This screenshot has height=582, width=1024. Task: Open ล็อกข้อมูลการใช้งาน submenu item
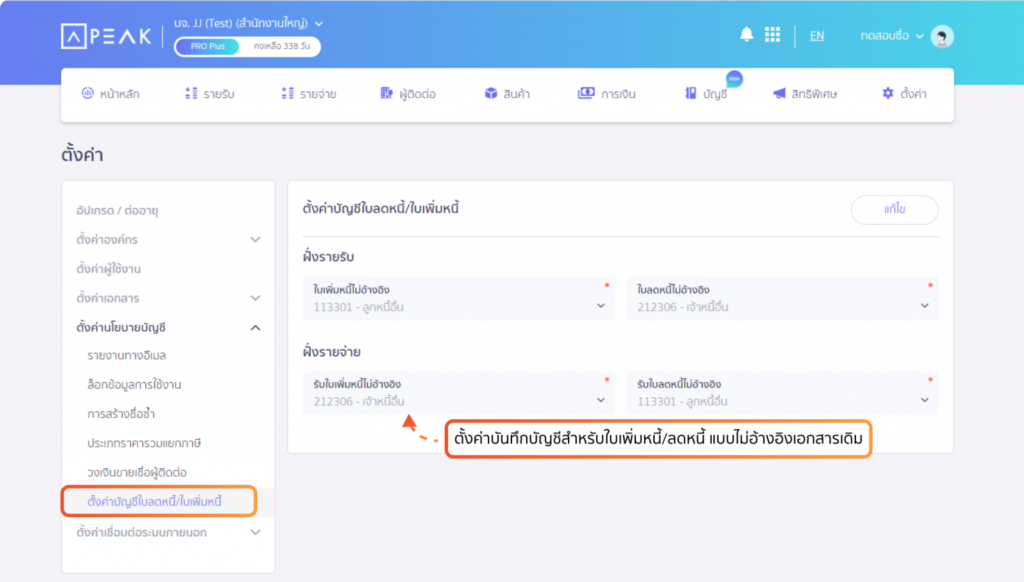134,384
